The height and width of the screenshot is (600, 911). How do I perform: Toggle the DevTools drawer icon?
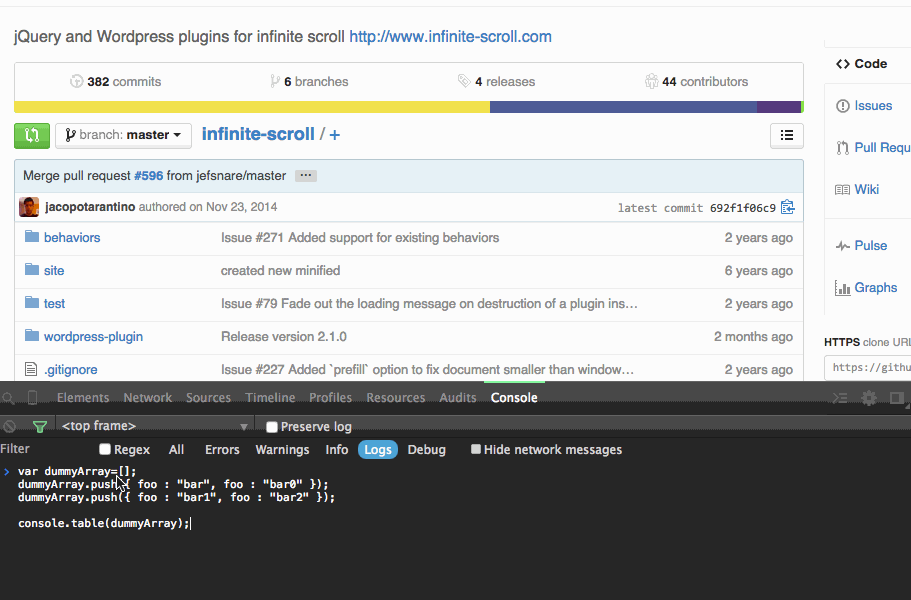(x=840, y=398)
